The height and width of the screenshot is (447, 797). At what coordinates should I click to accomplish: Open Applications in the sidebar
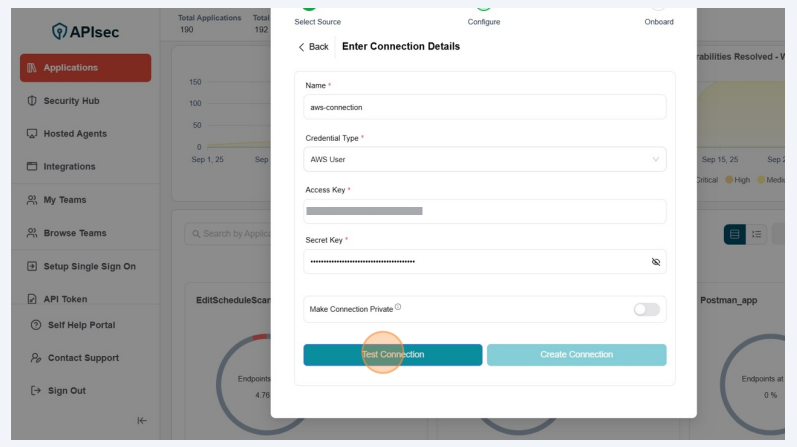click(85, 68)
